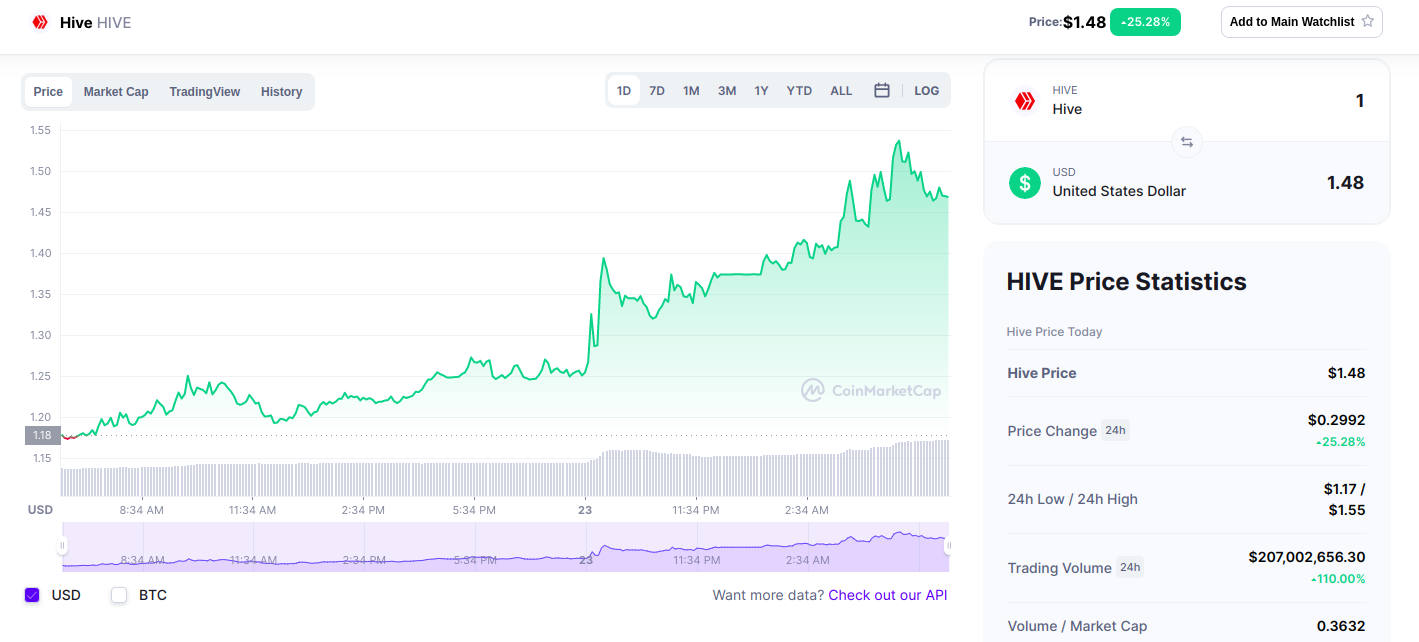Select the 7D time range
The image size is (1419, 642).
[657, 90]
